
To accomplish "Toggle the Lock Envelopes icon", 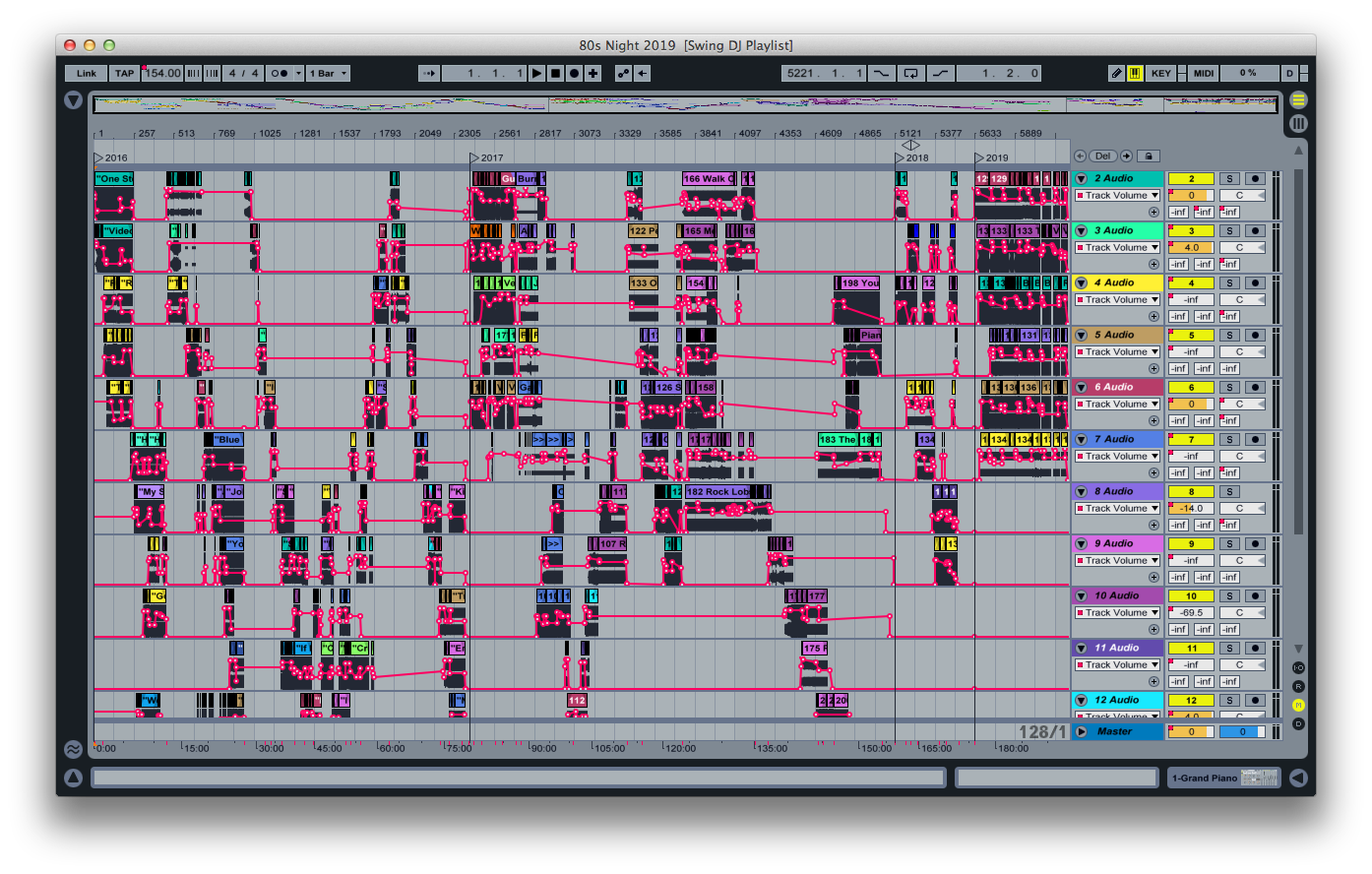I will pyautogui.click(x=1149, y=156).
